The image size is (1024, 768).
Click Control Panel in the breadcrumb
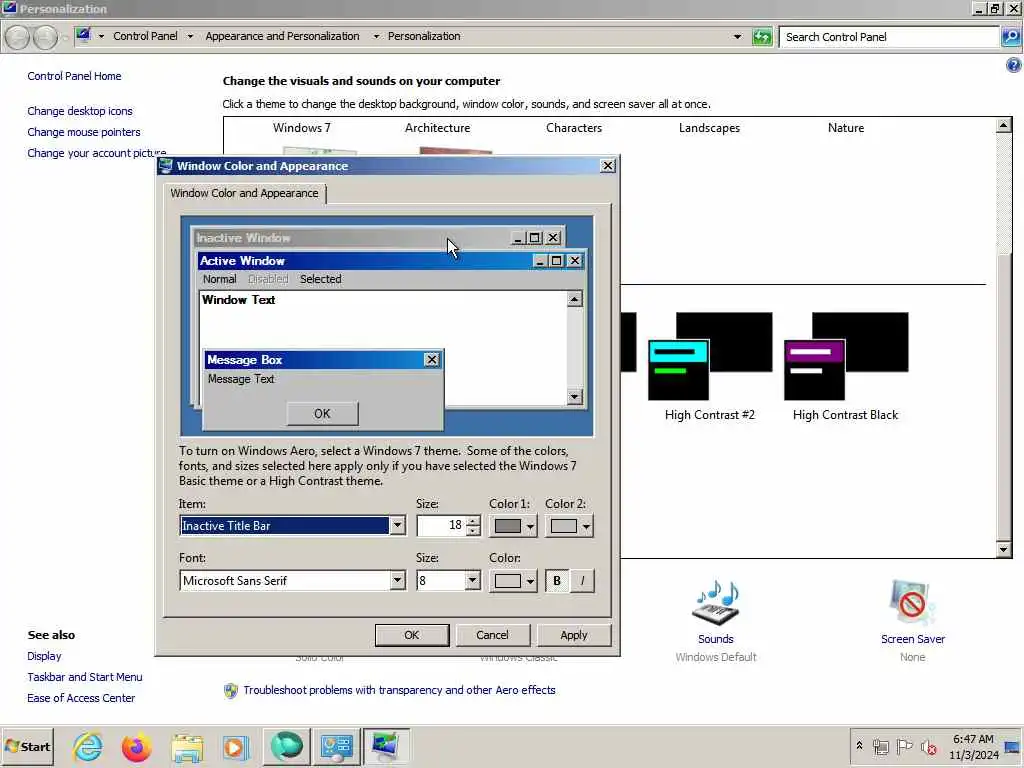click(145, 37)
